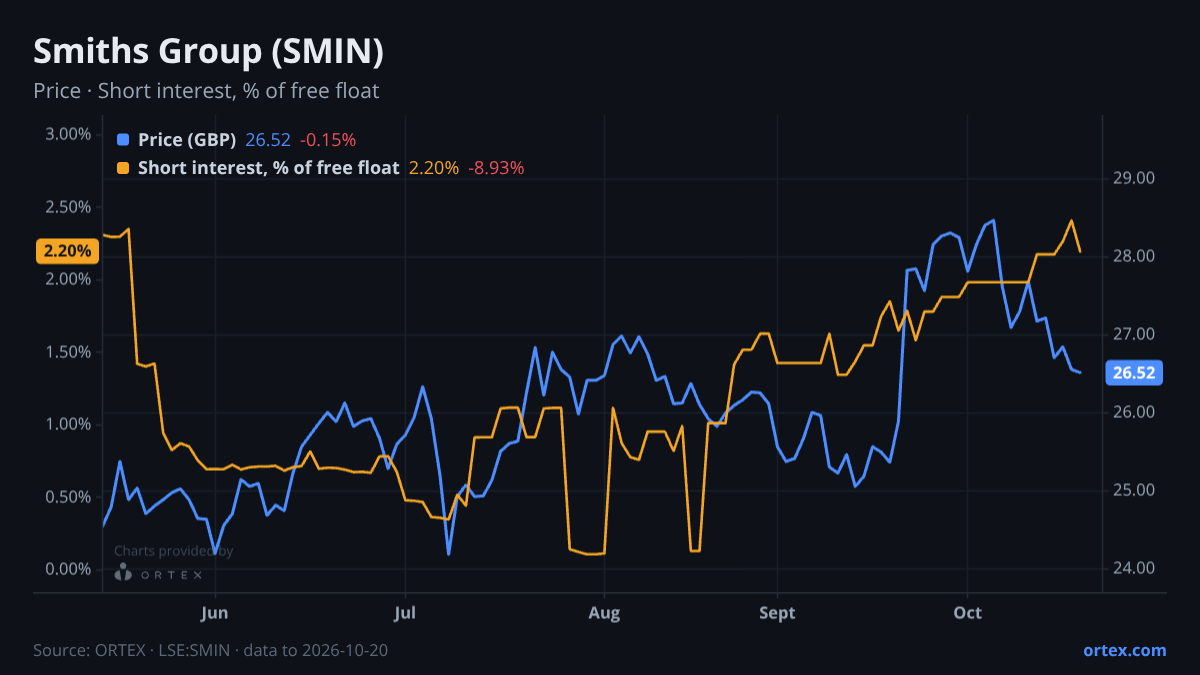1200x675 pixels.
Task: Toggle the Short interest, % of free float legend label
Action: point(269,168)
